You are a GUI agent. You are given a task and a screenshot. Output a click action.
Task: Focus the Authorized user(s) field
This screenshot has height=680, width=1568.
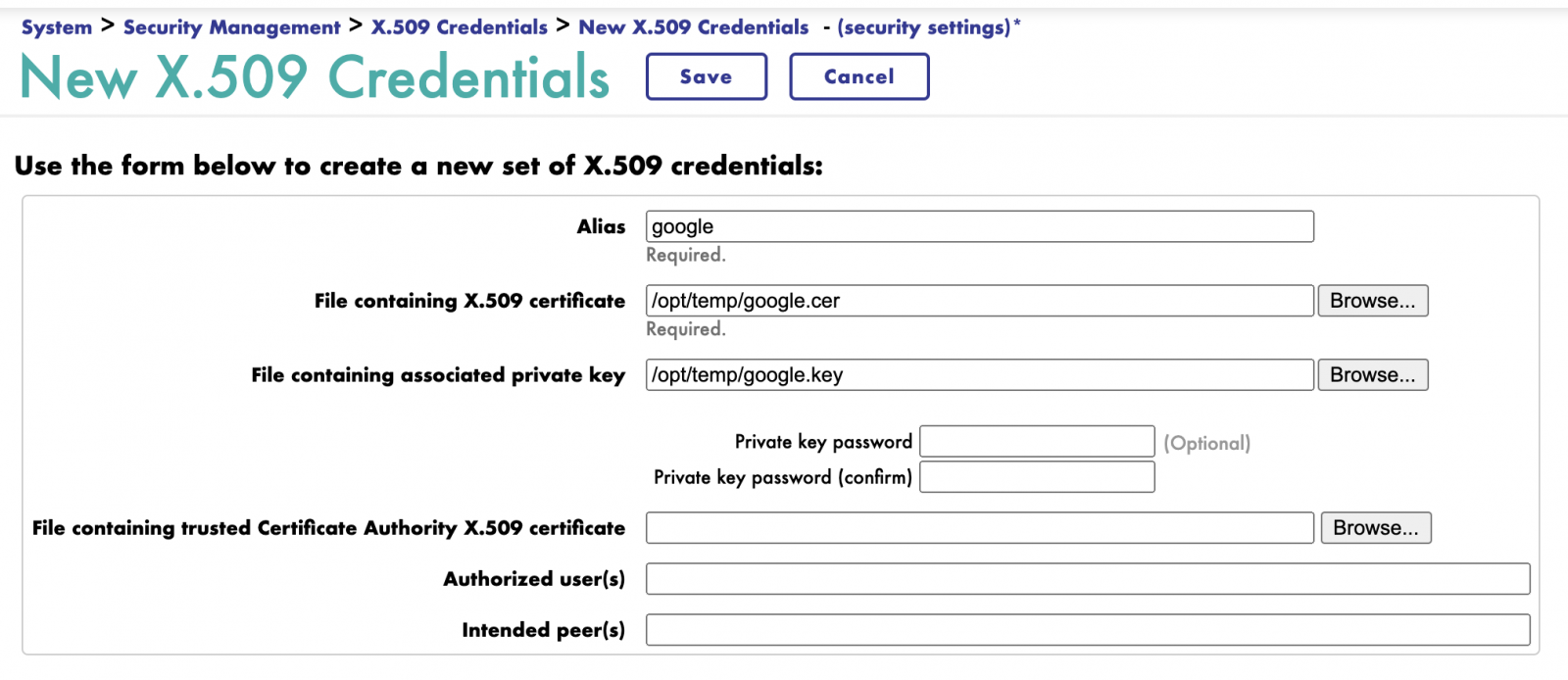(1088, 579)
